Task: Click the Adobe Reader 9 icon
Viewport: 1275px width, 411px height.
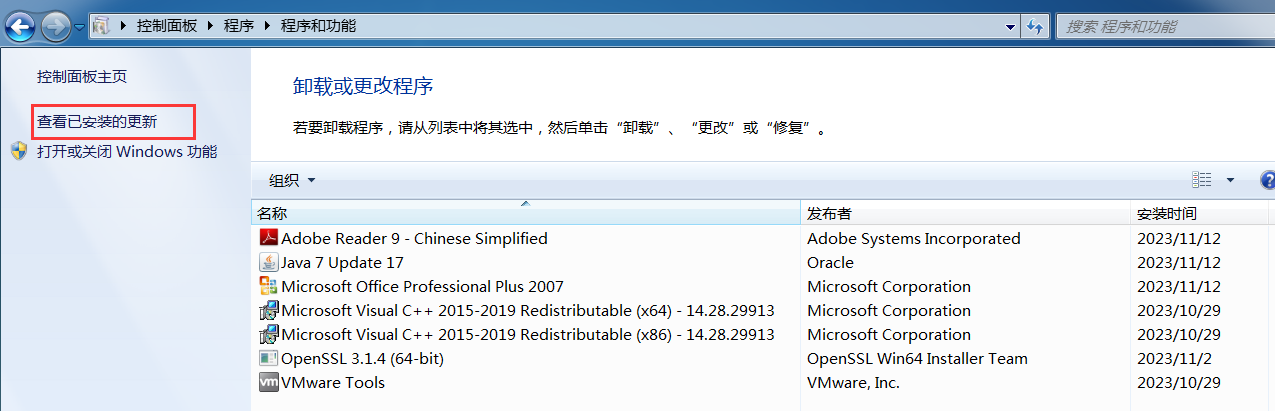Action: point(268,238)
